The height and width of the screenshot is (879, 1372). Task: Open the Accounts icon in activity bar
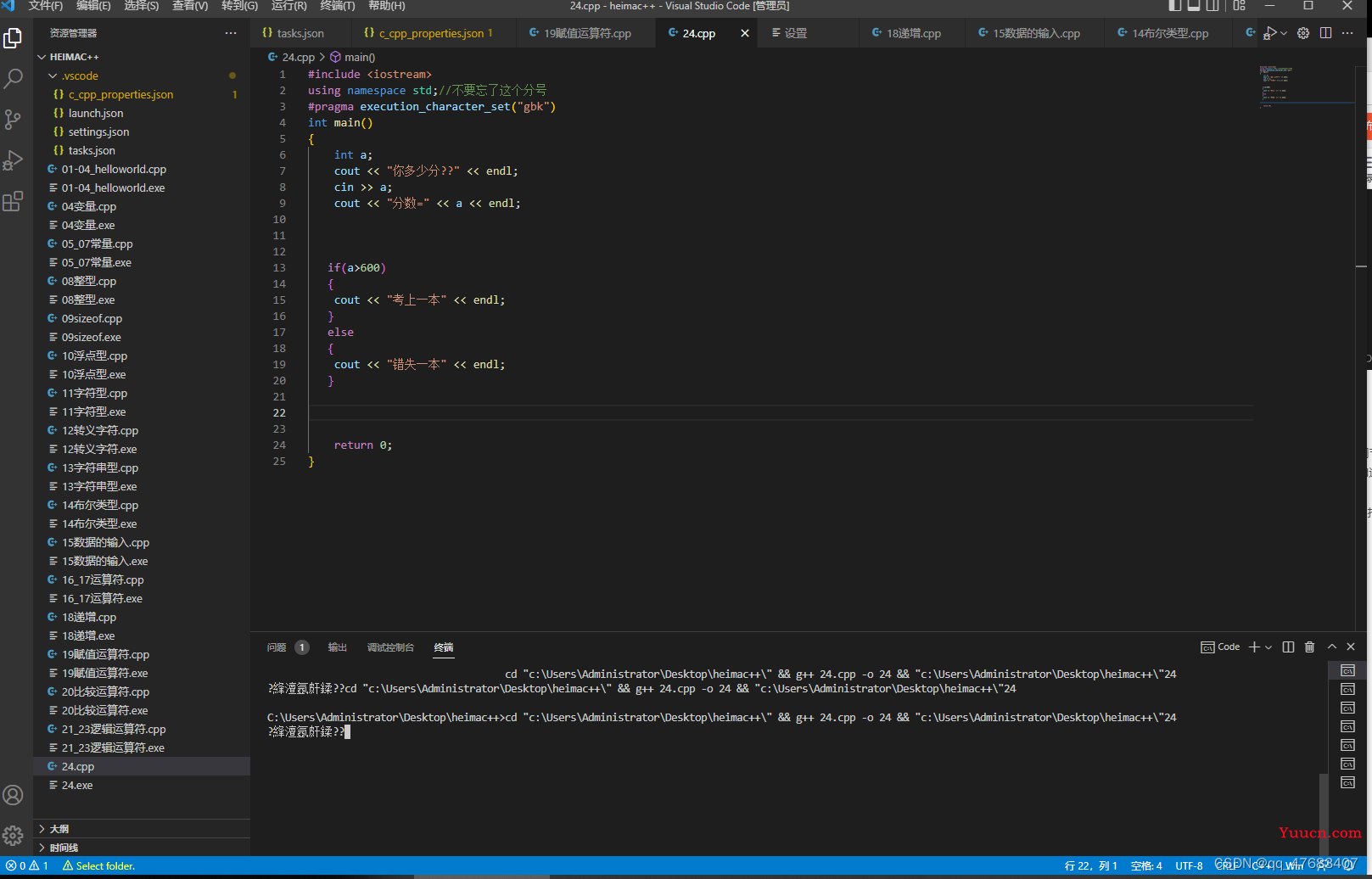(13, 795)
